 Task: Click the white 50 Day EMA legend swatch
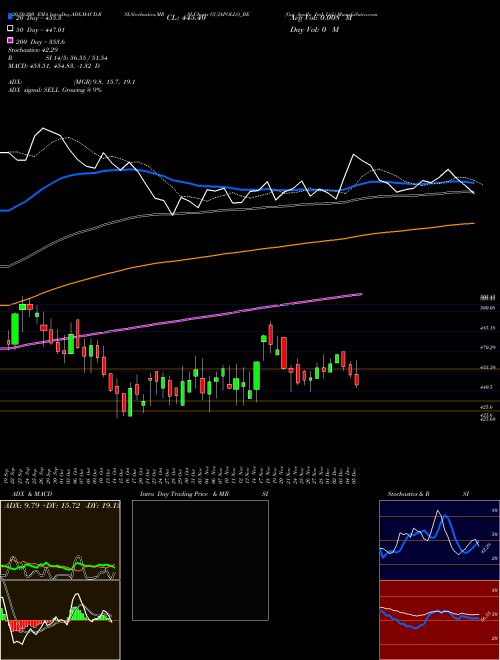[10, 29]
